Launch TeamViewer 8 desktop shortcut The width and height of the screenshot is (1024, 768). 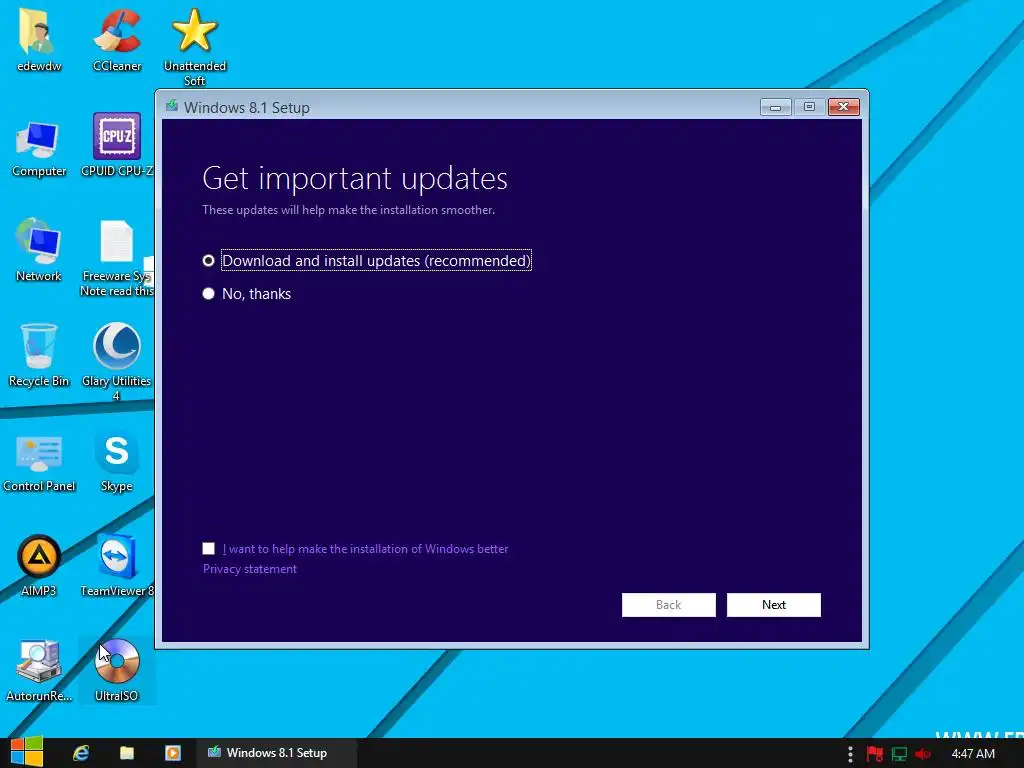[x=117, y=566]
